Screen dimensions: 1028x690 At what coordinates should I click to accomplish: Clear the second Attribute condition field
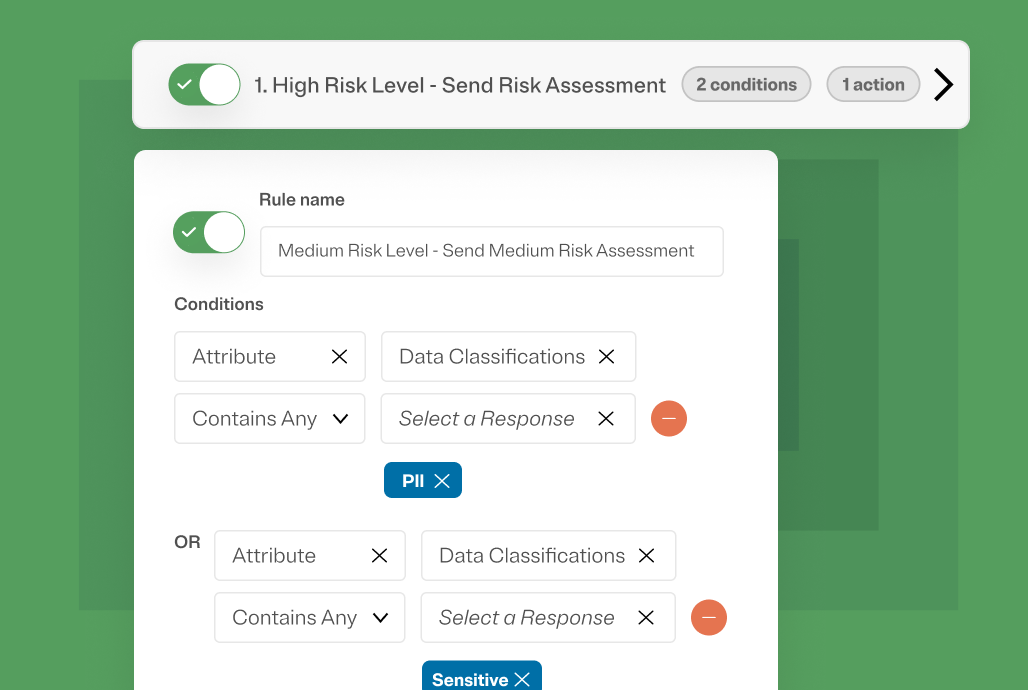coord(379,555)
